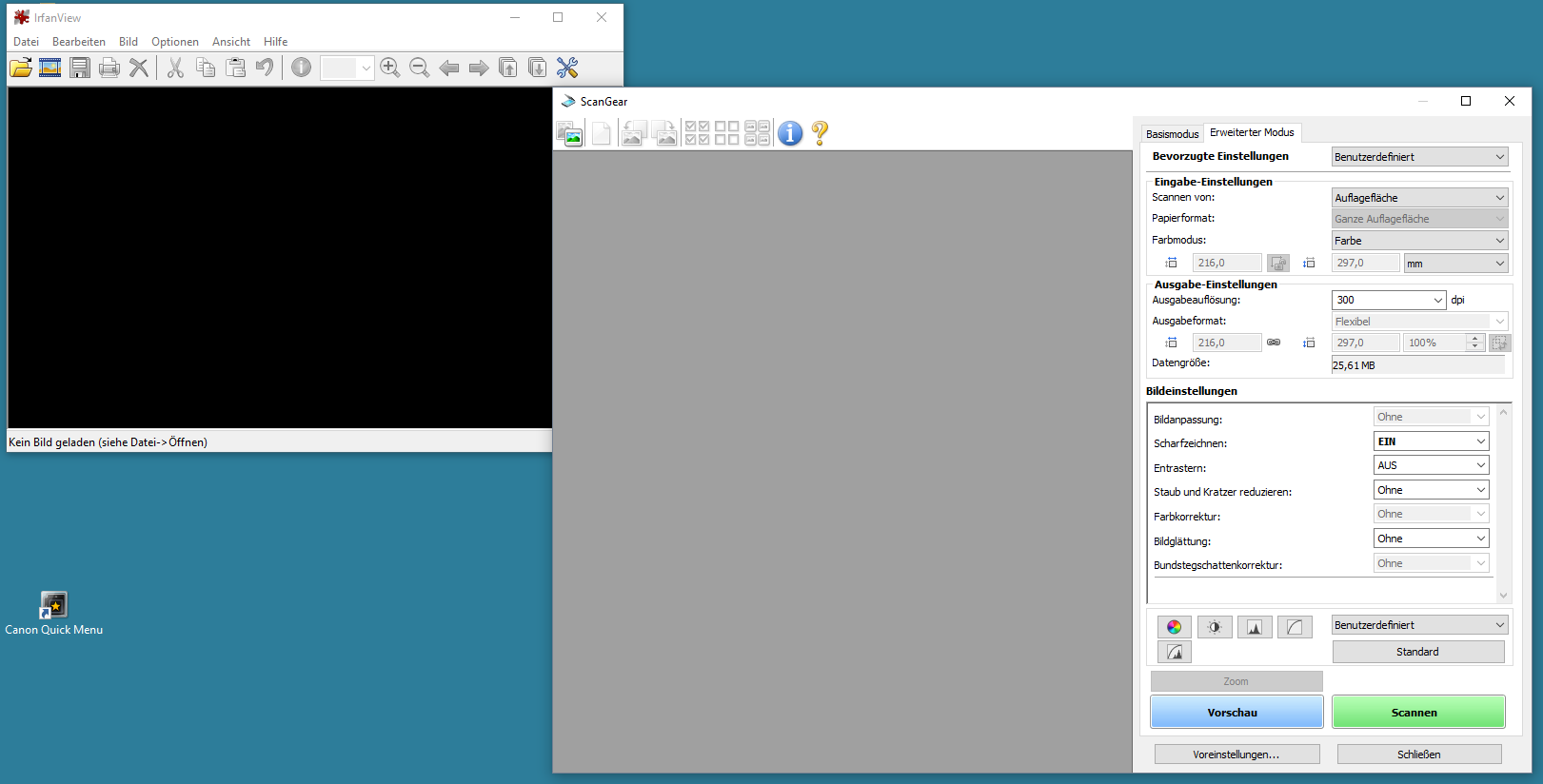Viewport: 1543px width, 784px height.
Task: Open the Entrastern dropdown
Action: [1431, 465]
